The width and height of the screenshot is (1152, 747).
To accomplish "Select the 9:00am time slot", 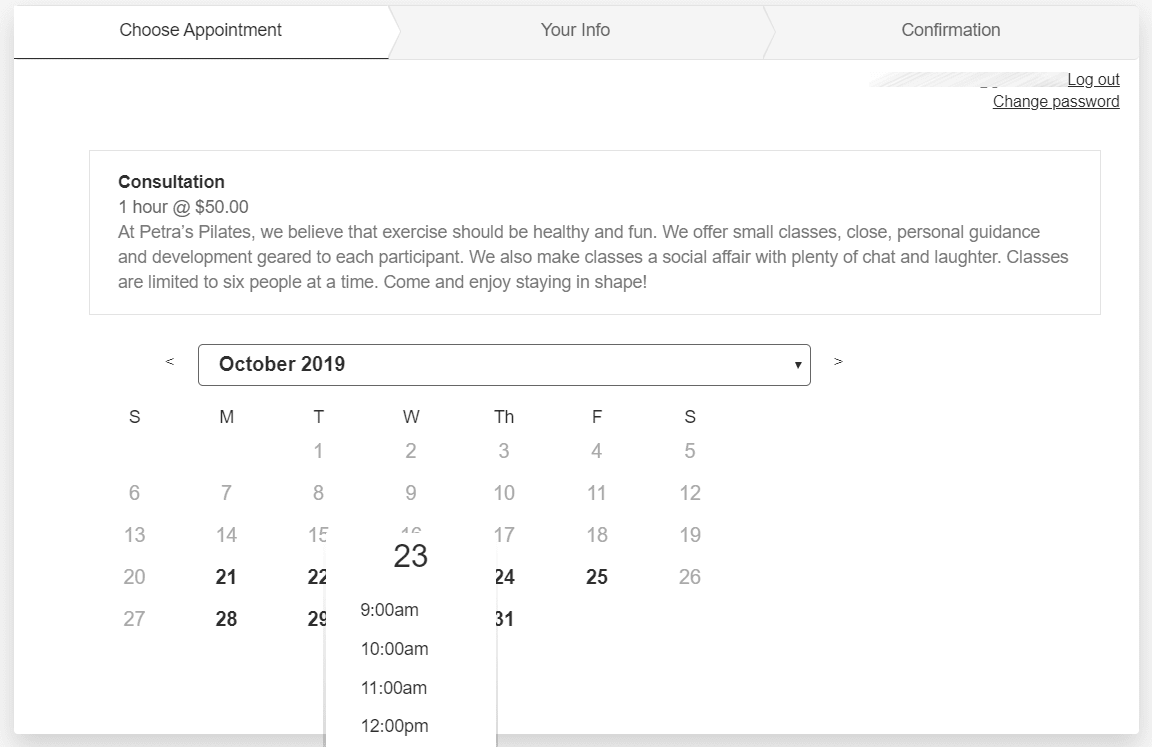I will click(x=390, y=610).
